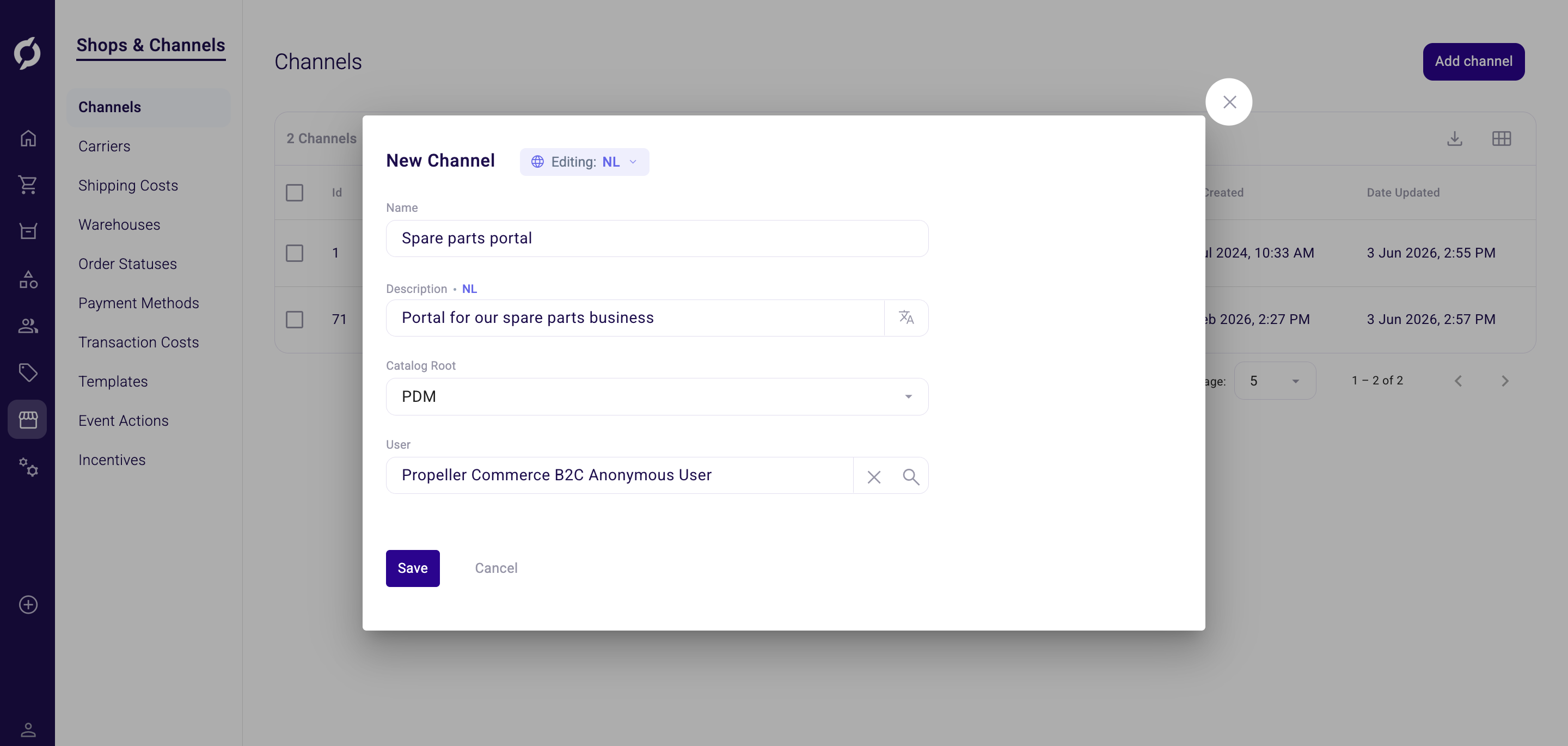
Task: Open the shopping cart sidebar icon
Action: coord(28,185)
